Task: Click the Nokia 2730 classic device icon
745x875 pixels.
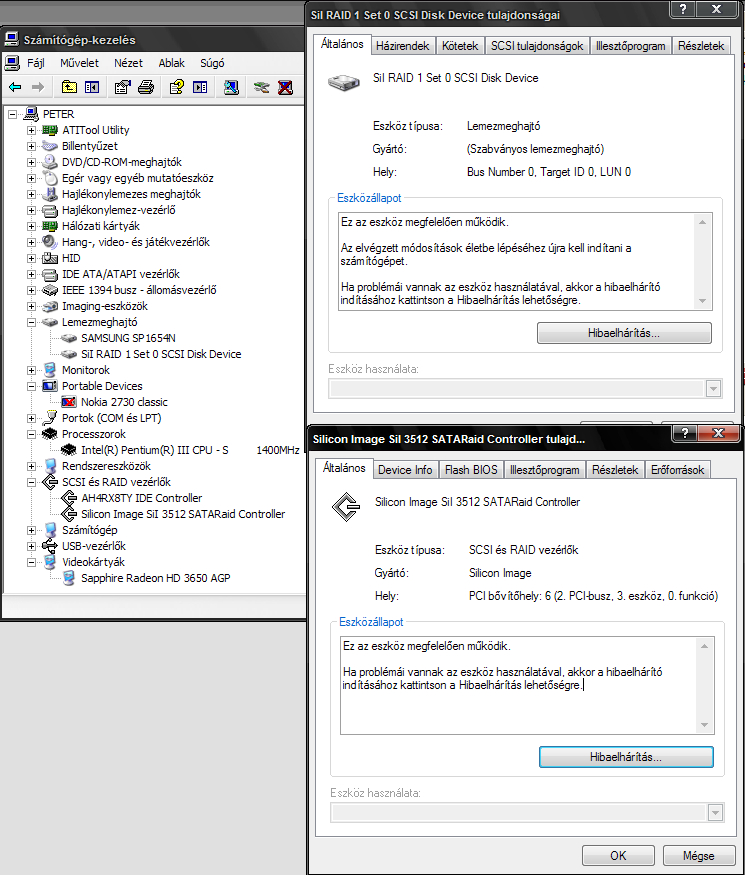Action: [x=69, y=402]
